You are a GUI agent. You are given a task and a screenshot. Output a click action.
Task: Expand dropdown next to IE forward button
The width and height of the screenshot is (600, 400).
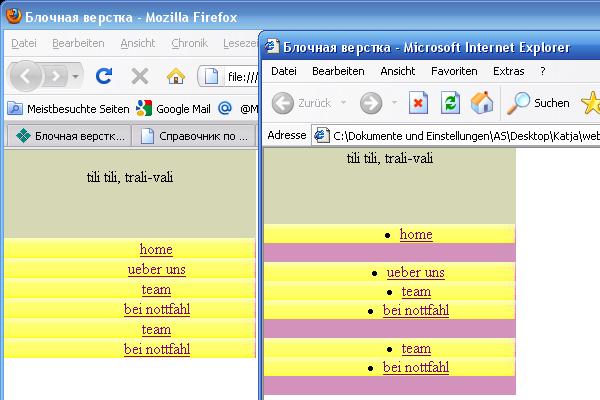point(392,103)
